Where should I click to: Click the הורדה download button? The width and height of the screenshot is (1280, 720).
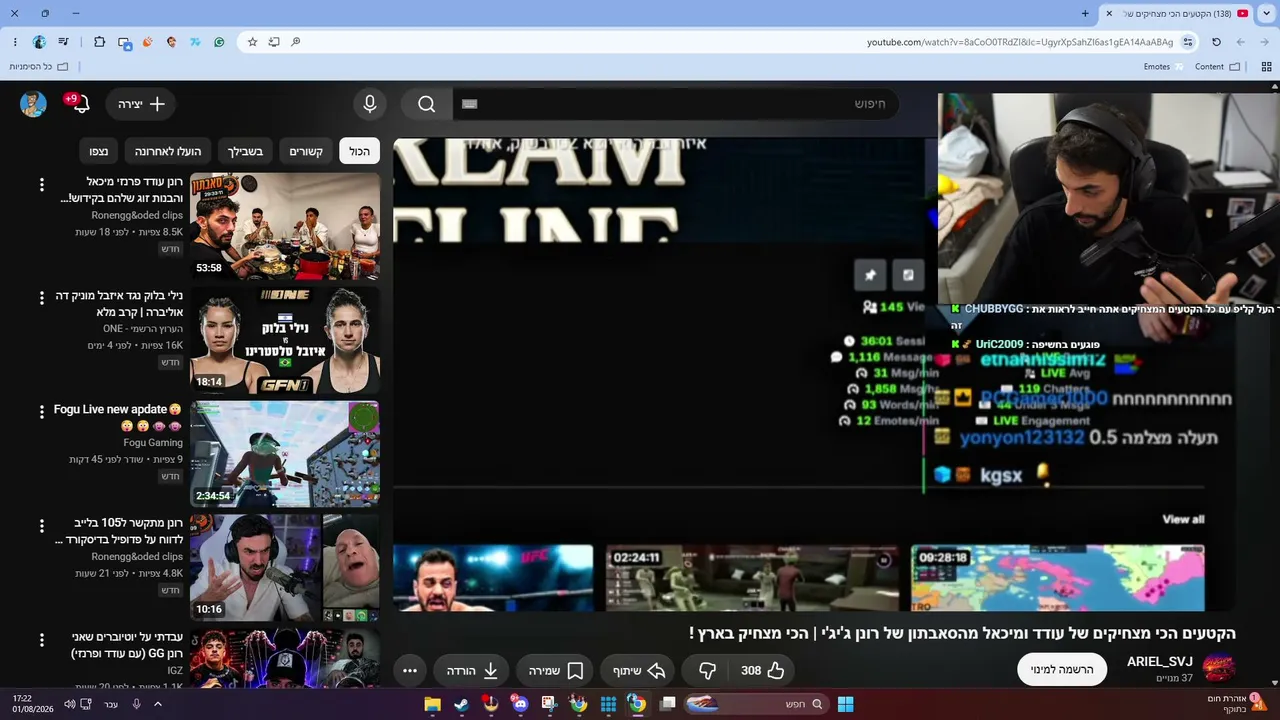tap(473, 671)
